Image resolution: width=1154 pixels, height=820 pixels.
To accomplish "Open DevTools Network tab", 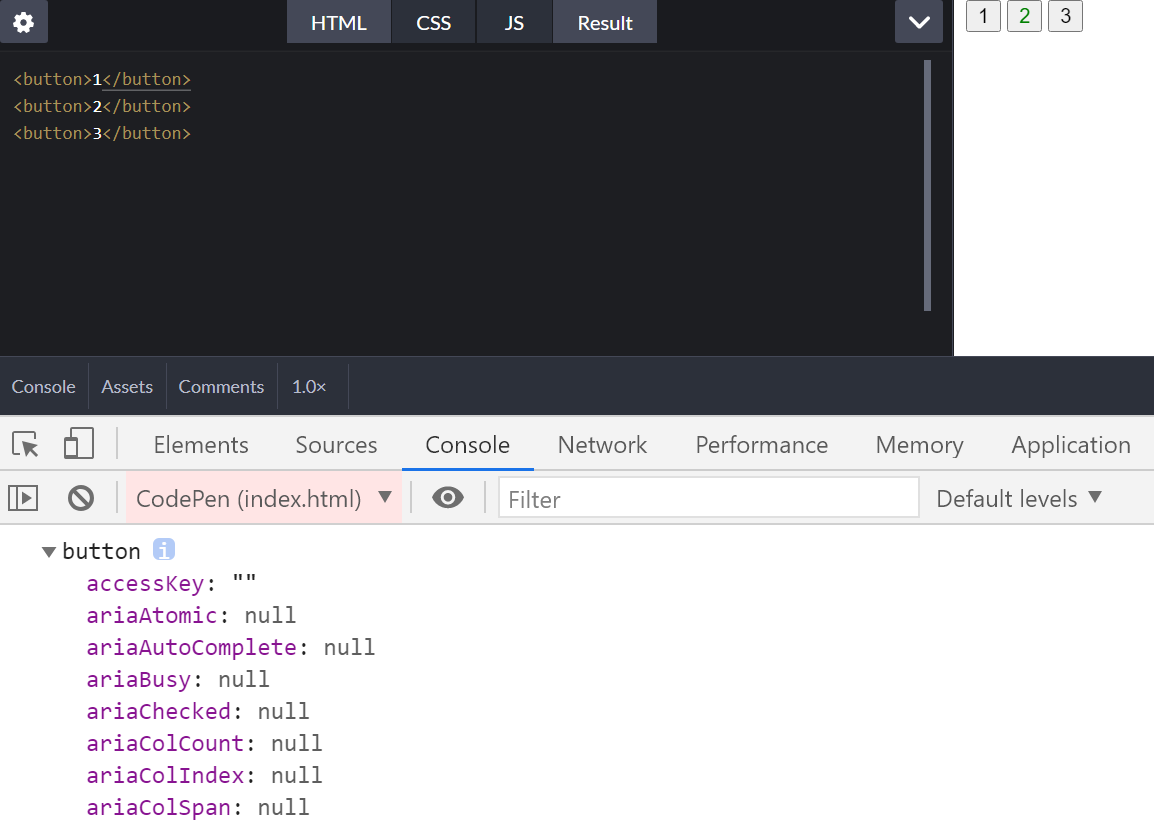I will 602,445.
